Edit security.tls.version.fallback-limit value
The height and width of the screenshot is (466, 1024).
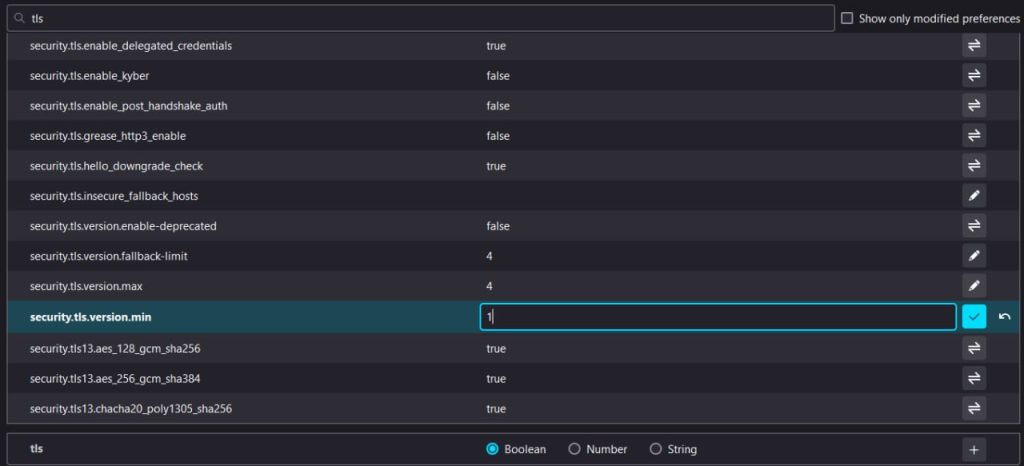click(973, 256)
